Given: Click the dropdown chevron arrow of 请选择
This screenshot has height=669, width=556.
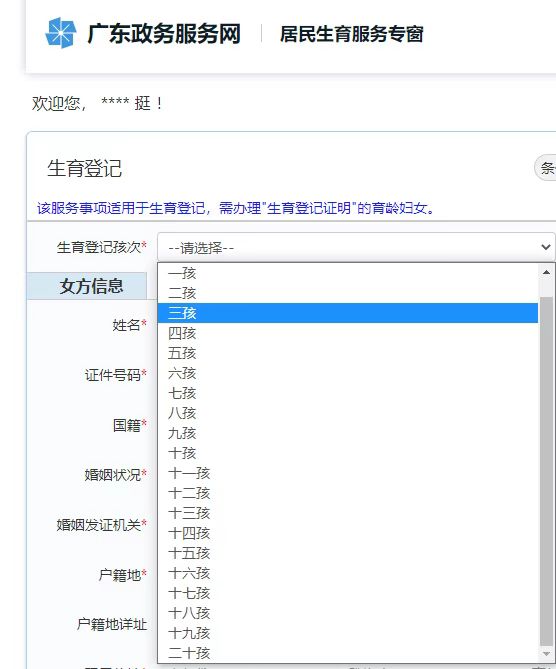Looking at the screenshot, I should click(545, 247).
